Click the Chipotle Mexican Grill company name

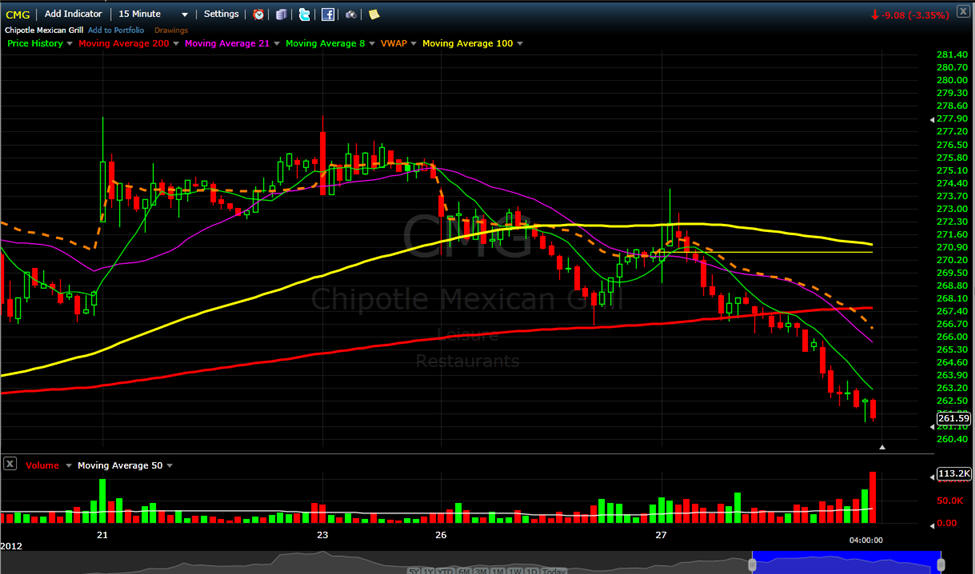pyautogui.click(x=44, y=30)
